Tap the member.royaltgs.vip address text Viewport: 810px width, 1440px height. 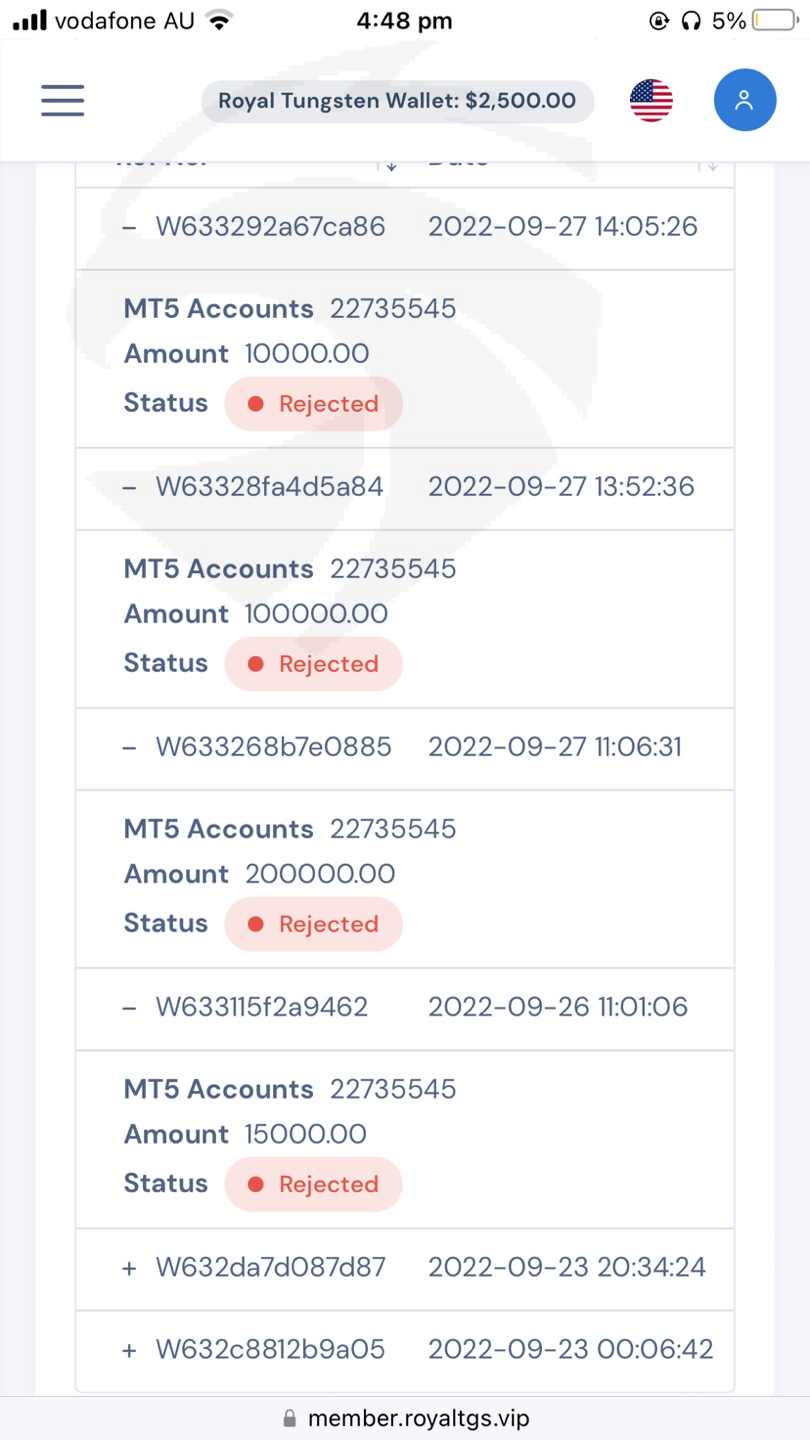coord(418,1418)
